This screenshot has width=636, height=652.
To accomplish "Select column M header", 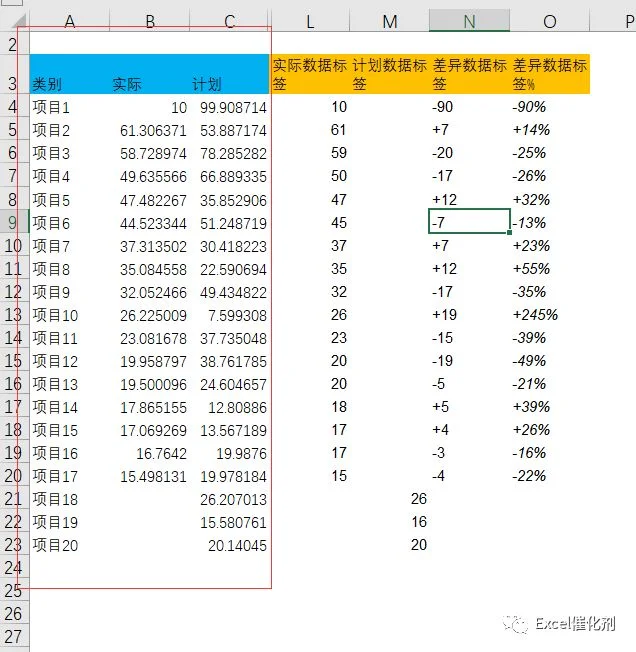I will [389, 21].
